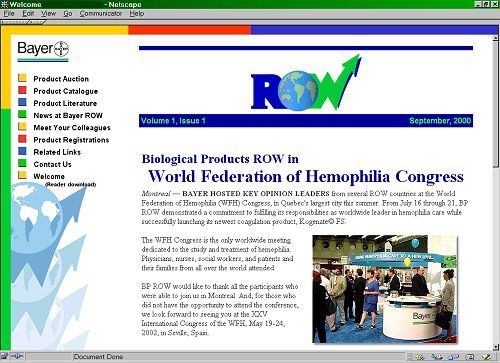
Task: Click the scrollbar up arrow
Action: point(495,38)
